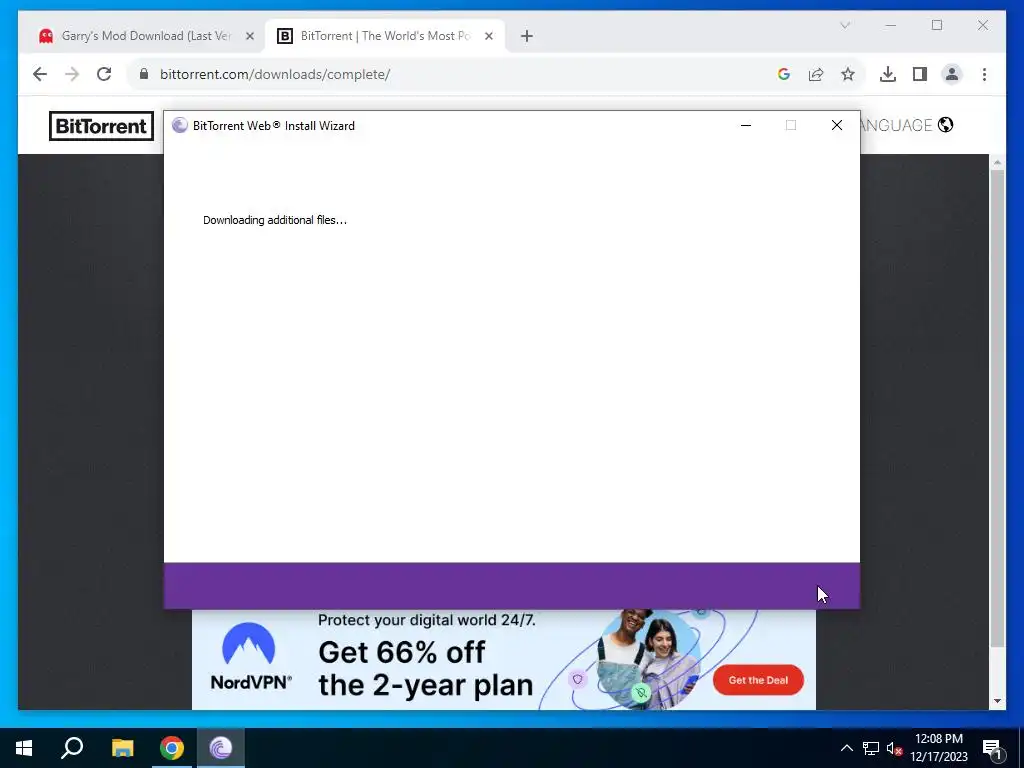
Task: Toggle Chrome side panel
Action: [x=920, y=74]
